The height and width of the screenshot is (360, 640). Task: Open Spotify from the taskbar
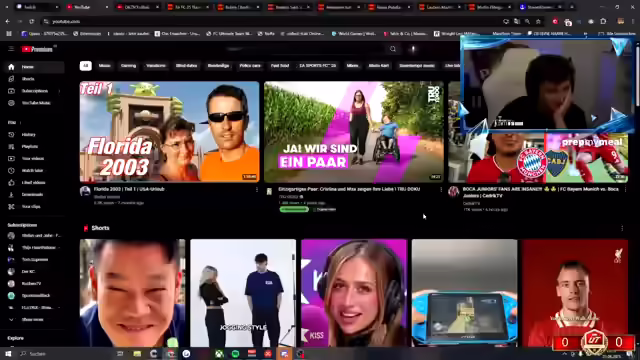[x=236, y=354]
